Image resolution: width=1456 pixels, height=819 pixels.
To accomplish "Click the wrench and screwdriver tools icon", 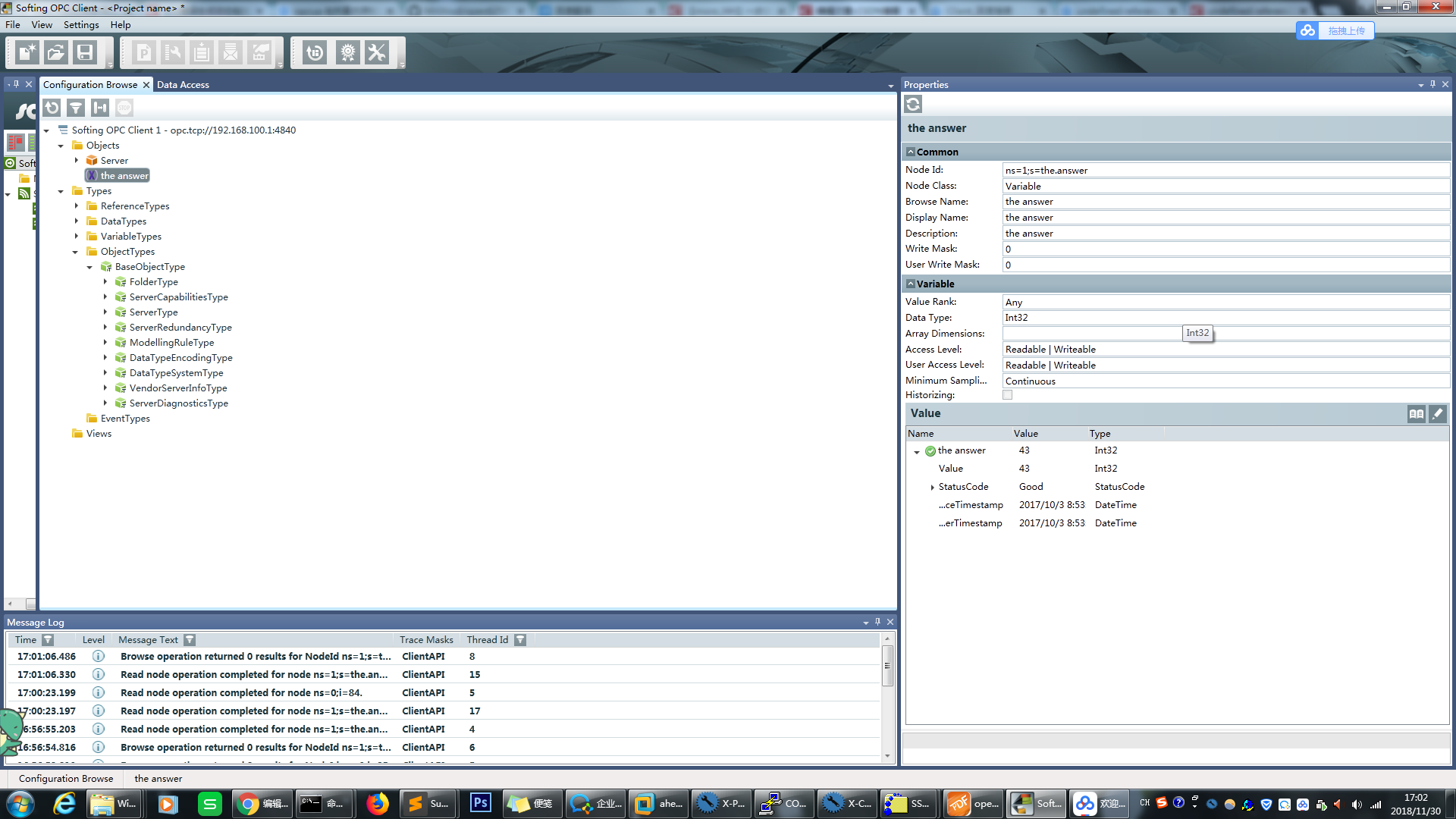I will 377,52.
